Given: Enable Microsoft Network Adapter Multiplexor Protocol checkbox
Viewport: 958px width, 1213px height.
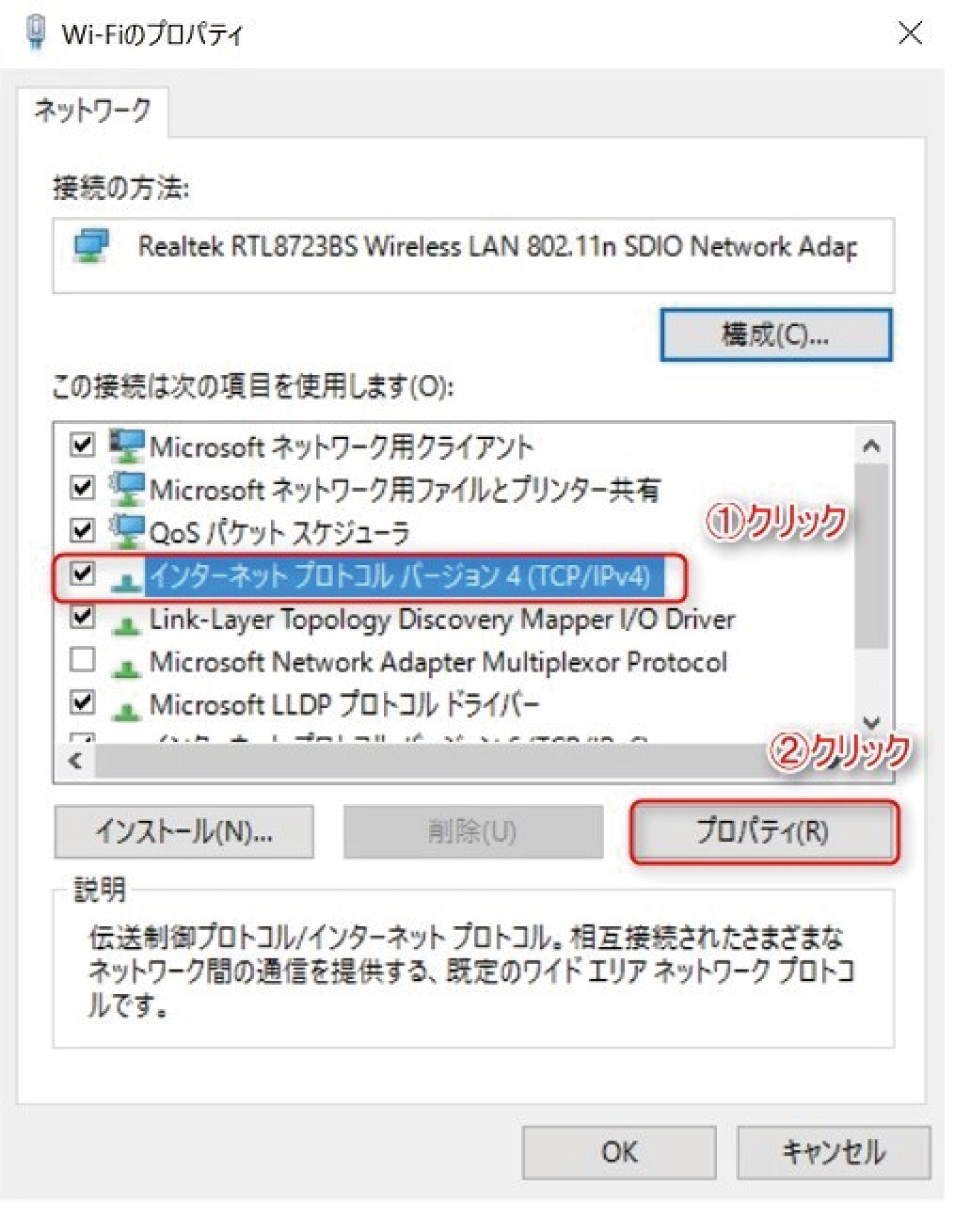Looking at the screenshot, I should pyautogui.click(x=84, y=661).
